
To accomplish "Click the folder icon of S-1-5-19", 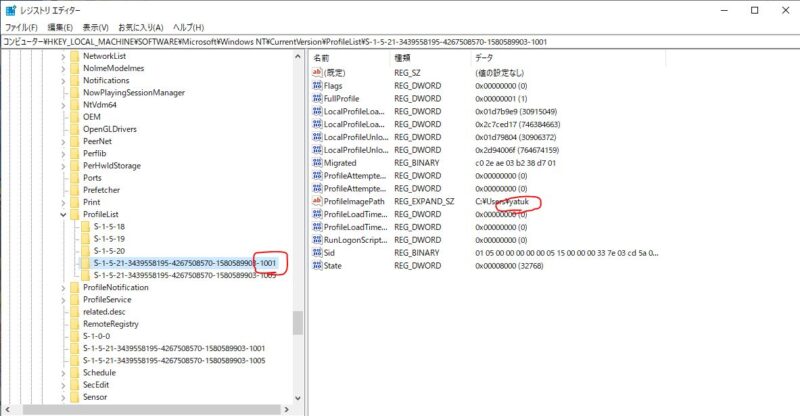I will pos(85,239).
